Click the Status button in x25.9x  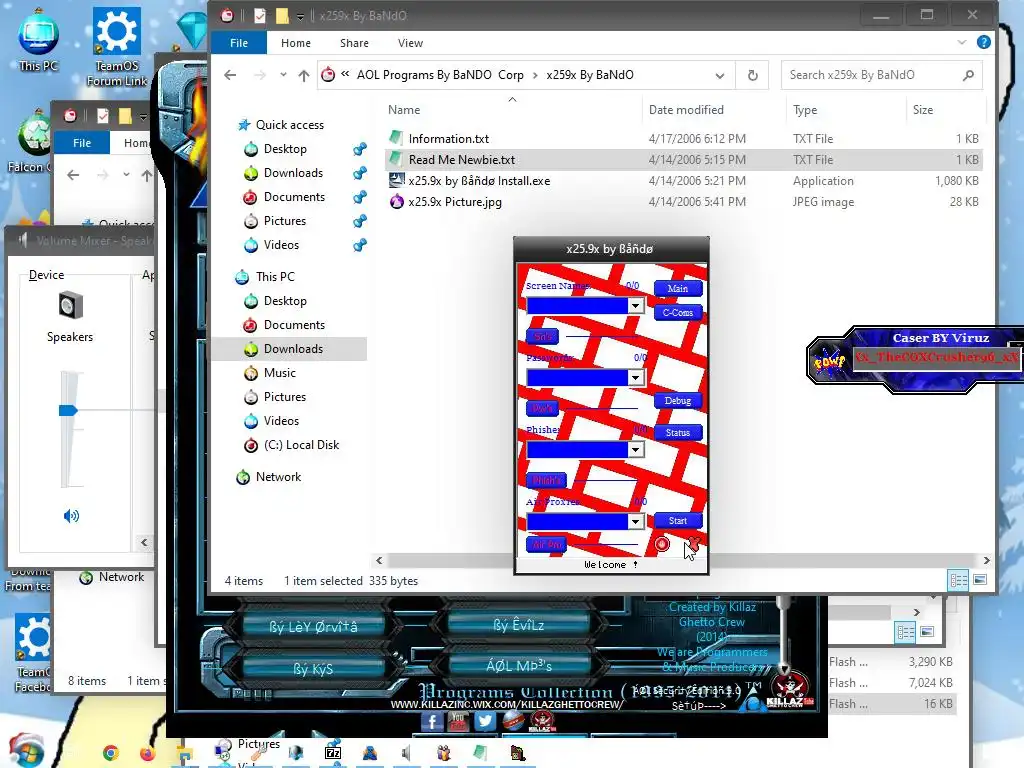tap(677, 432)
